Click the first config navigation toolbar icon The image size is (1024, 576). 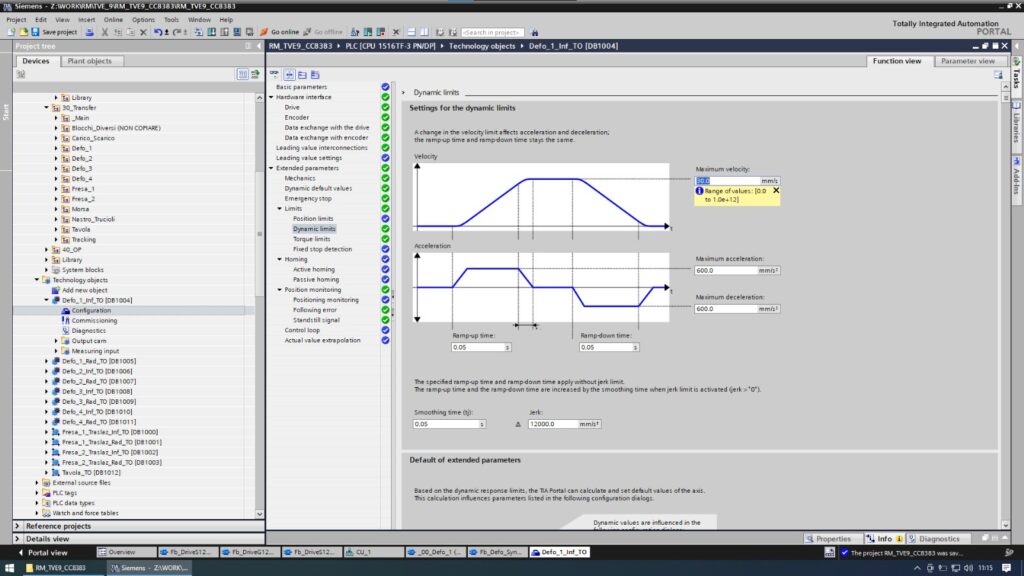tap(274, 74)
